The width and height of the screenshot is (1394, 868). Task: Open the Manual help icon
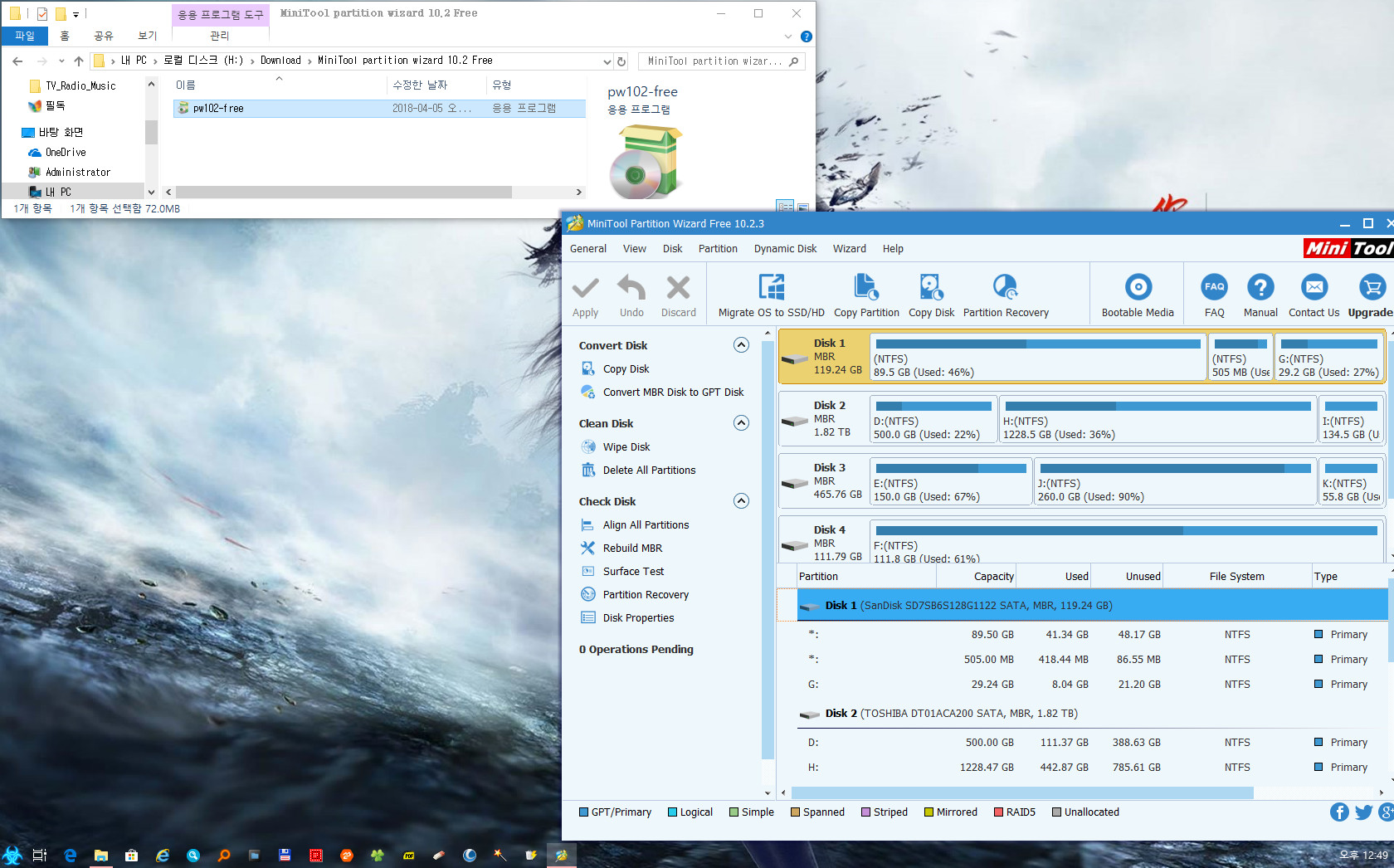1260,287
